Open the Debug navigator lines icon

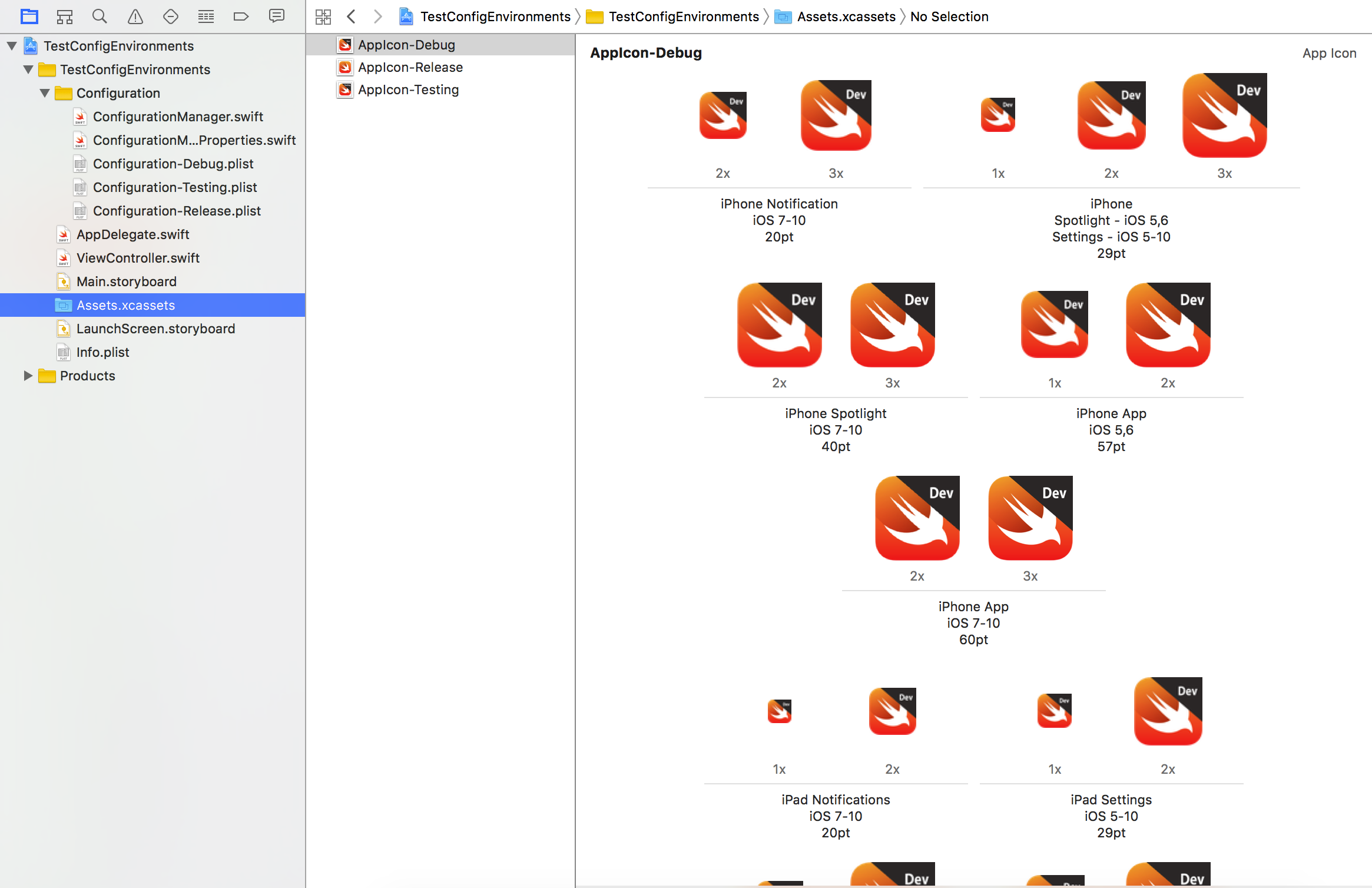tap(206, 16)
